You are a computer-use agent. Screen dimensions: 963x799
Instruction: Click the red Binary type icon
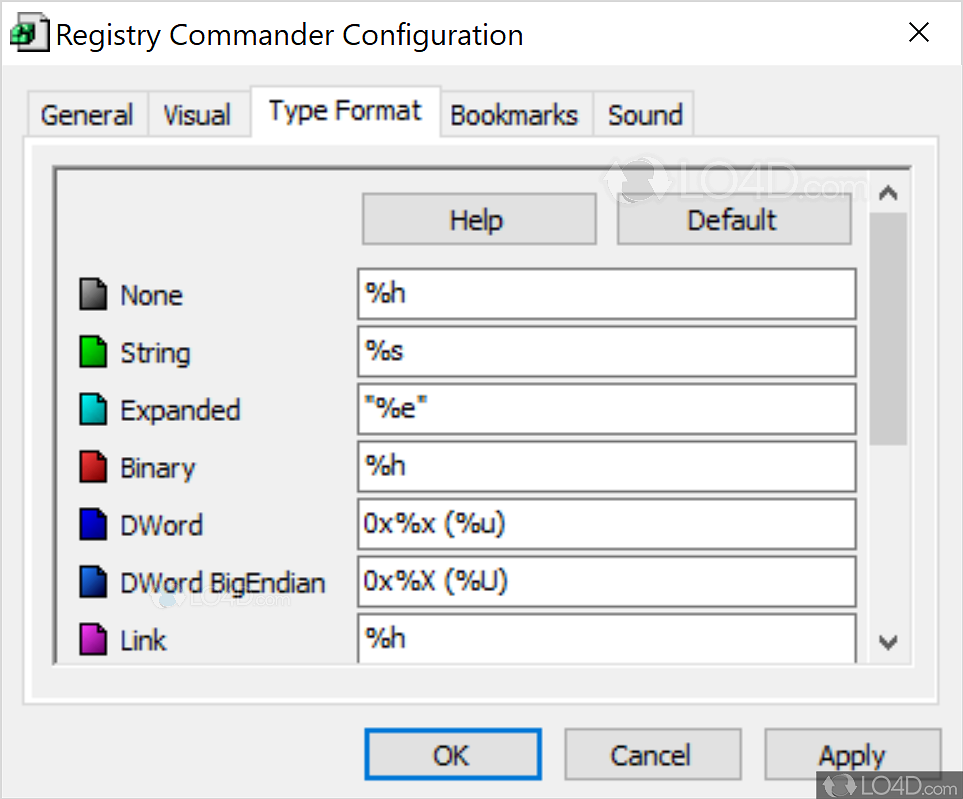(x=95, y=467)
